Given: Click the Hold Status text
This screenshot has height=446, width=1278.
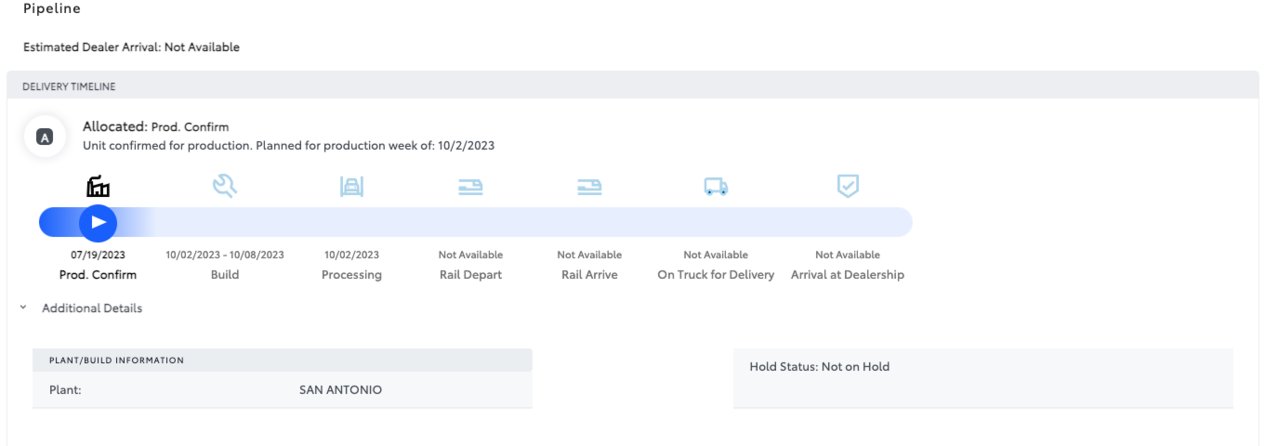Looking at the screenshot, I should 819,367.
